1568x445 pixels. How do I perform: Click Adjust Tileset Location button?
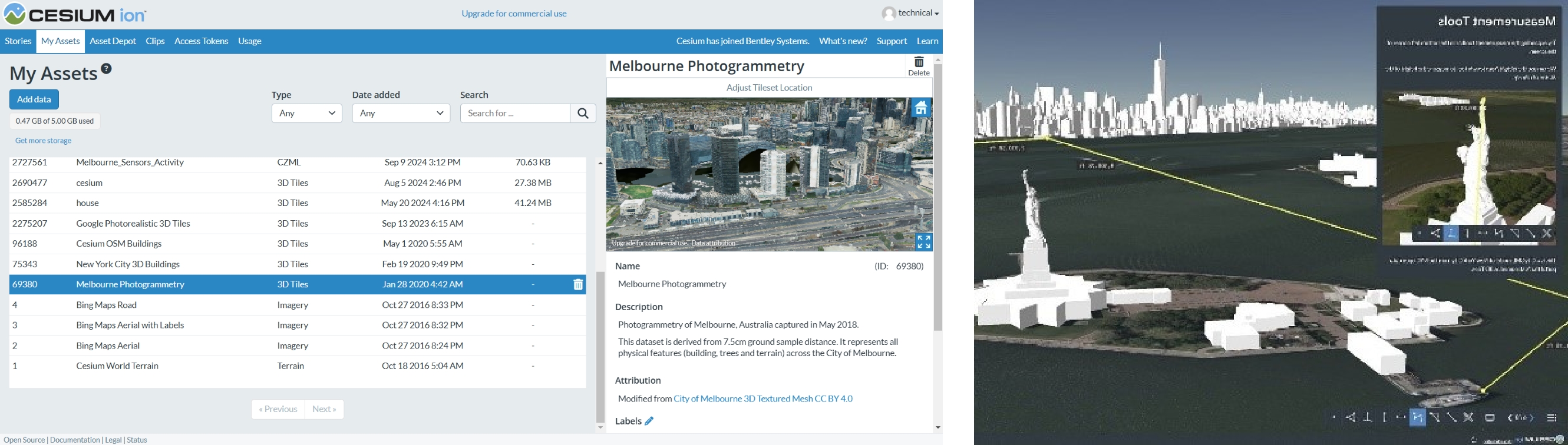point(770,88)
